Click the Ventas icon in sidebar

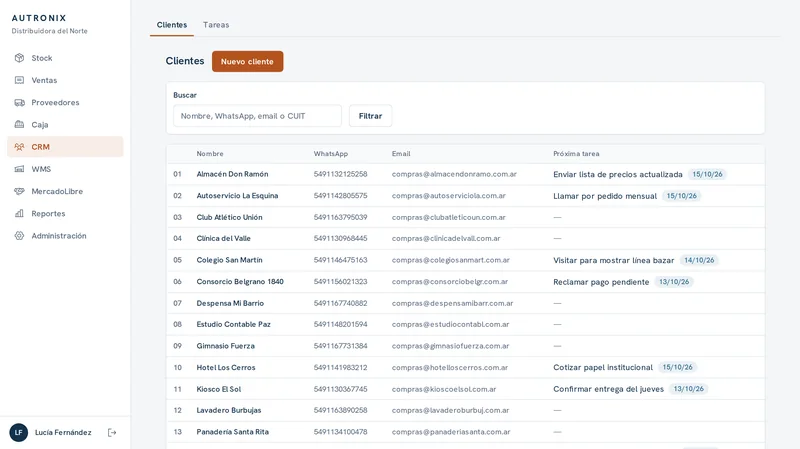(19, 80)
